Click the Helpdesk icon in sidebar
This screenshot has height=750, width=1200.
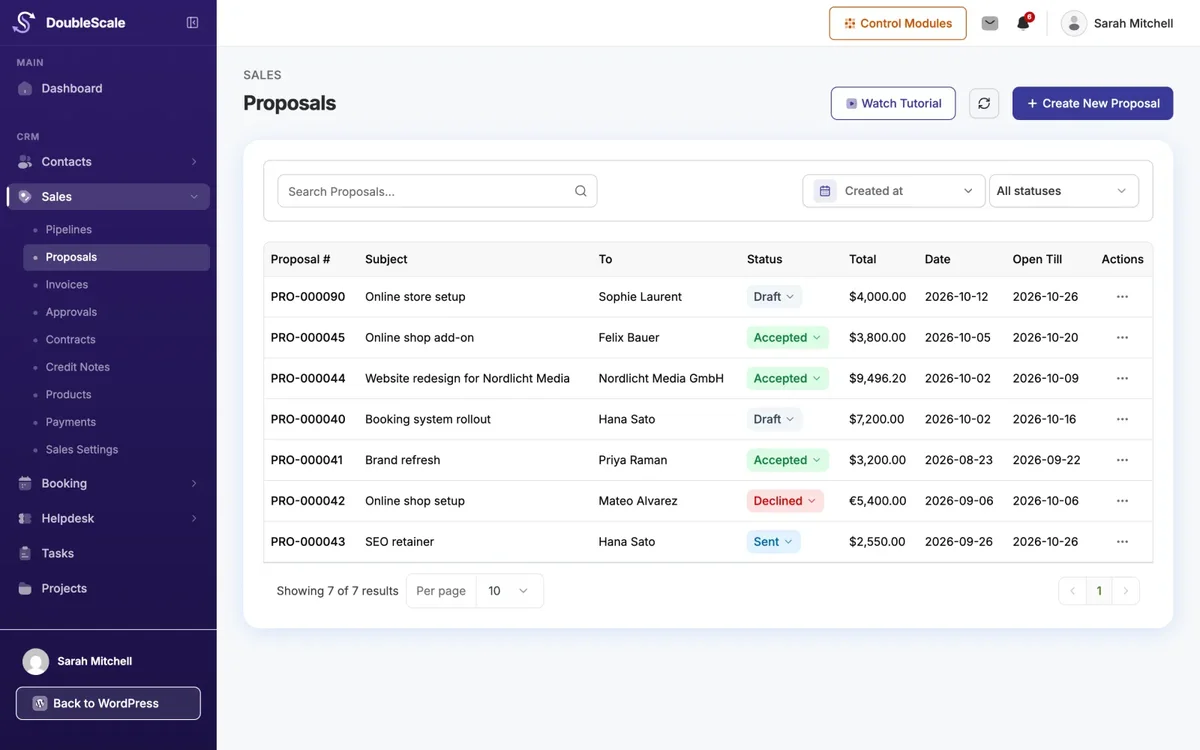pos(25,518)
